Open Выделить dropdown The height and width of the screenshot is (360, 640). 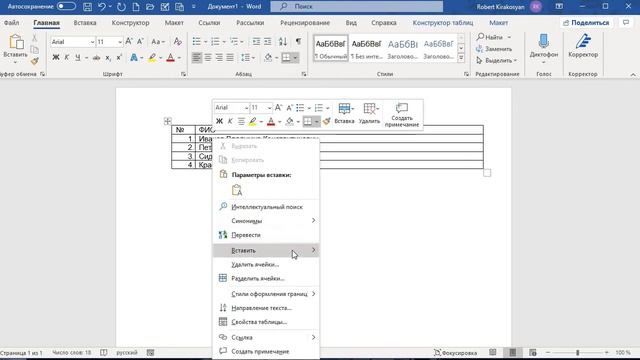click(x=497, y=60)
